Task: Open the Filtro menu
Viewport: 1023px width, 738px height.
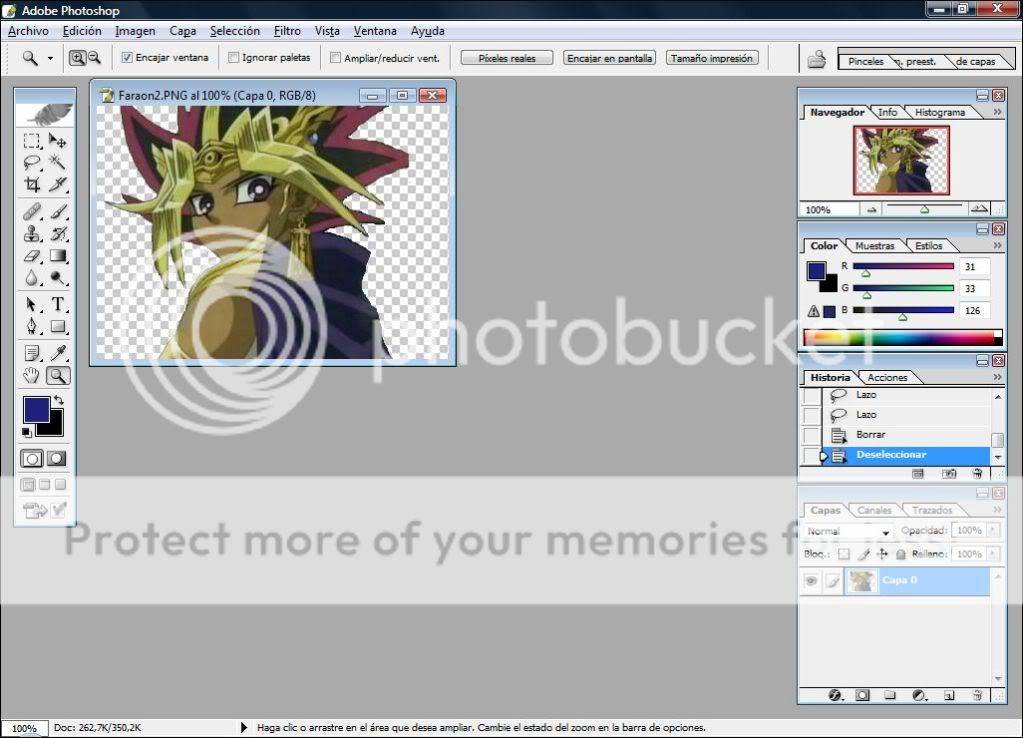Action: click(287, 31)
